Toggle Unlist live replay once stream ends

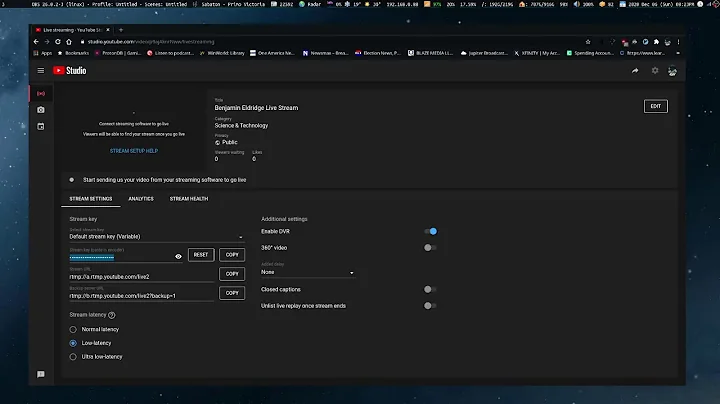pyautogui.click(x=430, y=306)
